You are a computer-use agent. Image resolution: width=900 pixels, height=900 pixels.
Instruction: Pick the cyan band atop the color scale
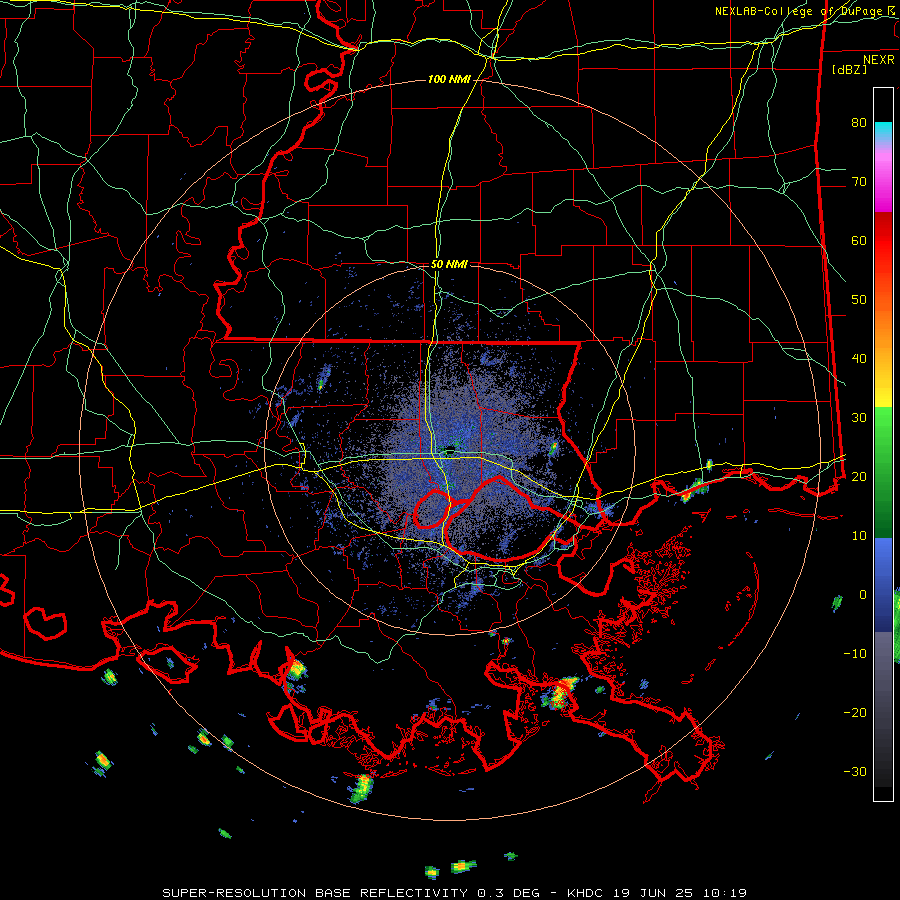point(883,131)
